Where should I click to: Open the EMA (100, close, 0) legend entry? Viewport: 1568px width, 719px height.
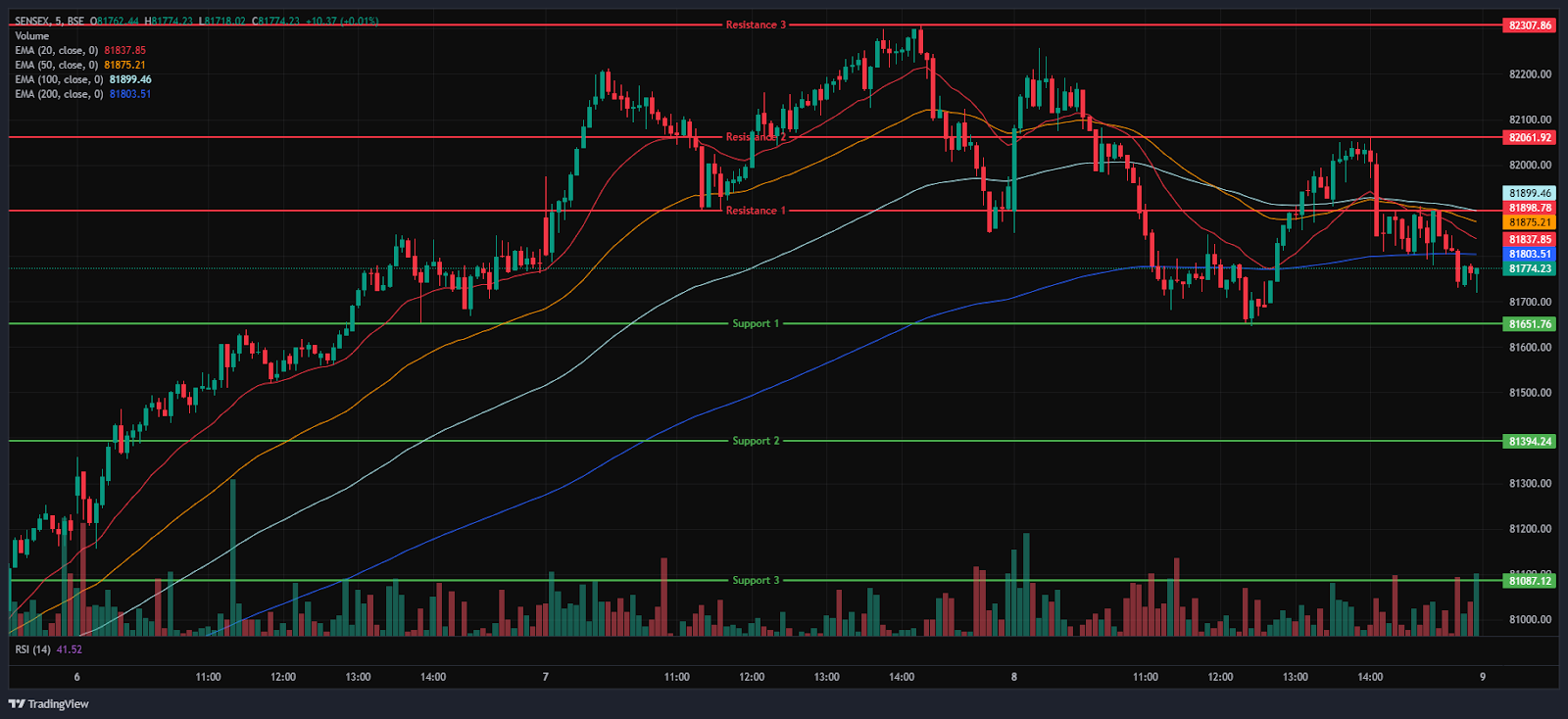click(x=59, y=79)
